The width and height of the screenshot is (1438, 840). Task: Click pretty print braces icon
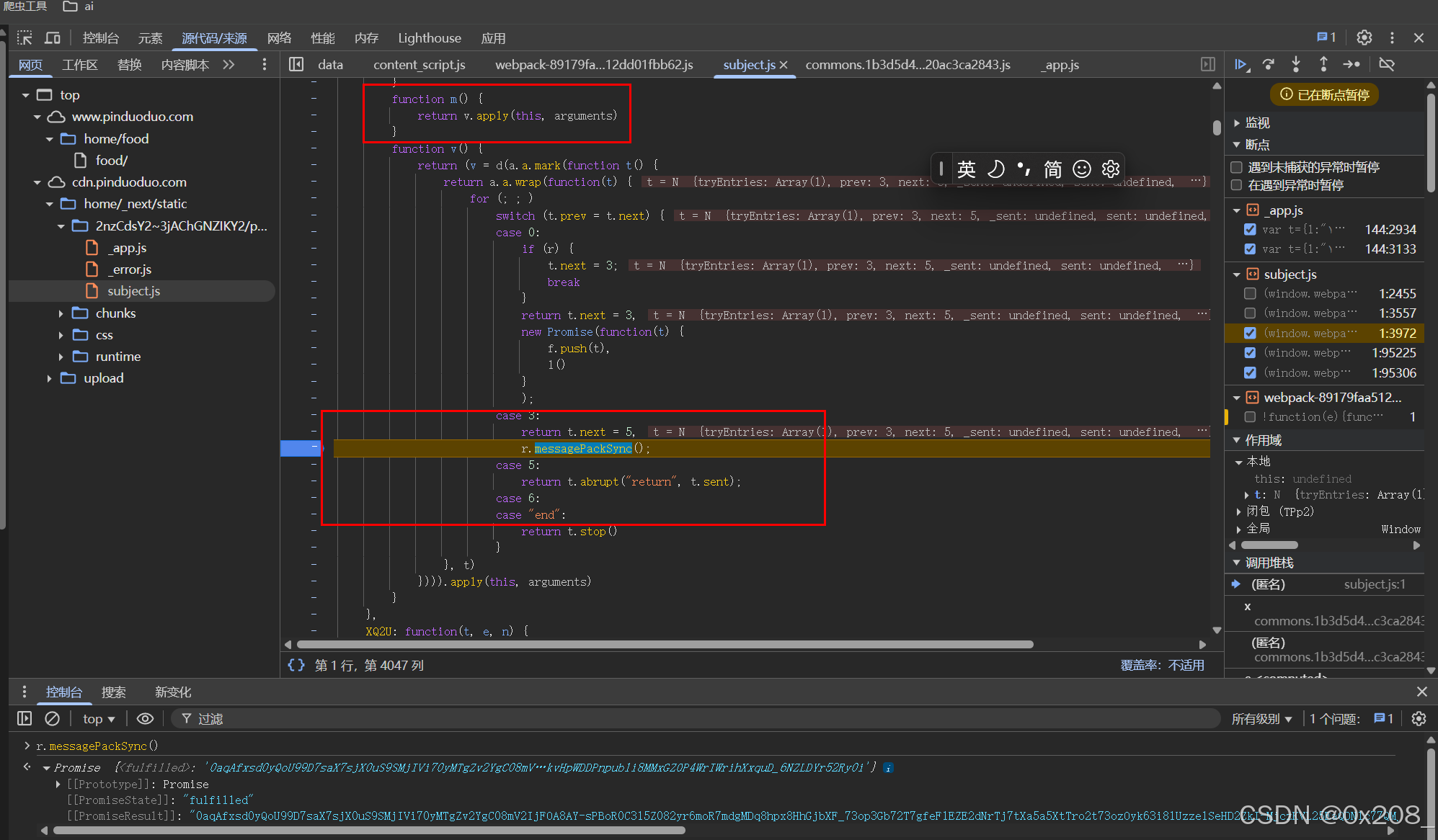tap(296, 665)
